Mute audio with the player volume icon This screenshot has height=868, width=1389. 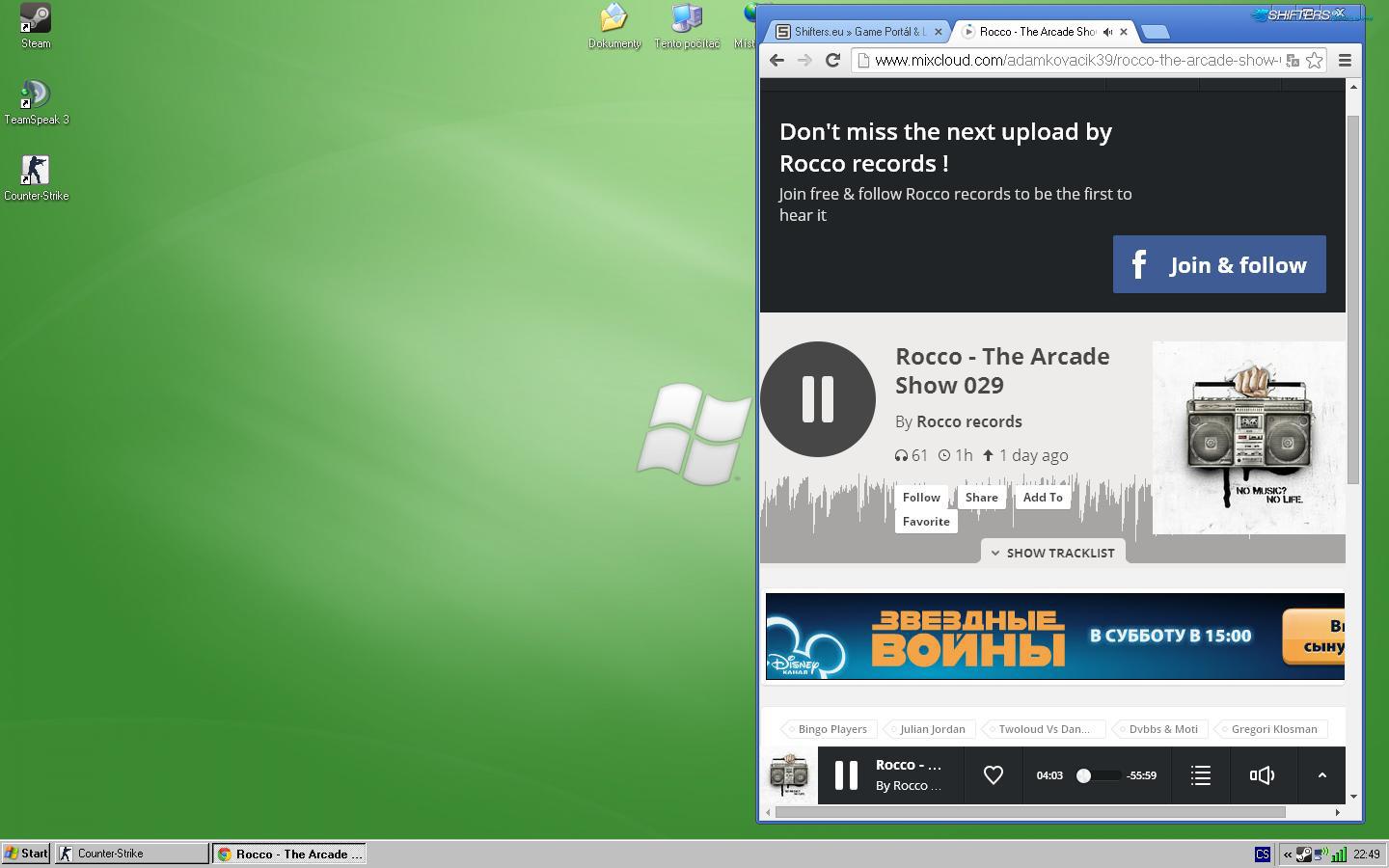coord(1262,775)
